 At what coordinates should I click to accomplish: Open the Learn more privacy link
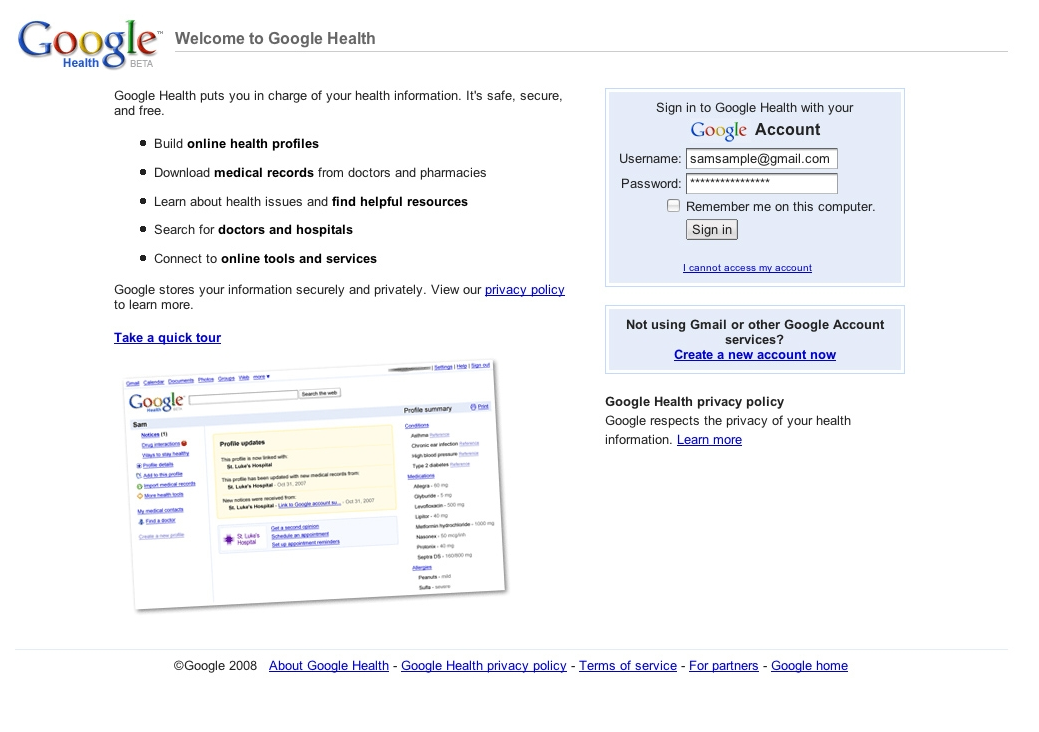[x=709, y=440]
